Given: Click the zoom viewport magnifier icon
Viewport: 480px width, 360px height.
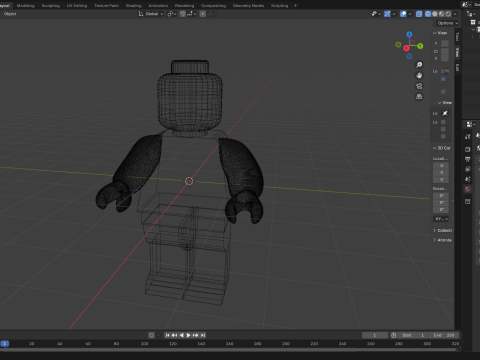Looking at the screenshot, I should pos(419,65).
